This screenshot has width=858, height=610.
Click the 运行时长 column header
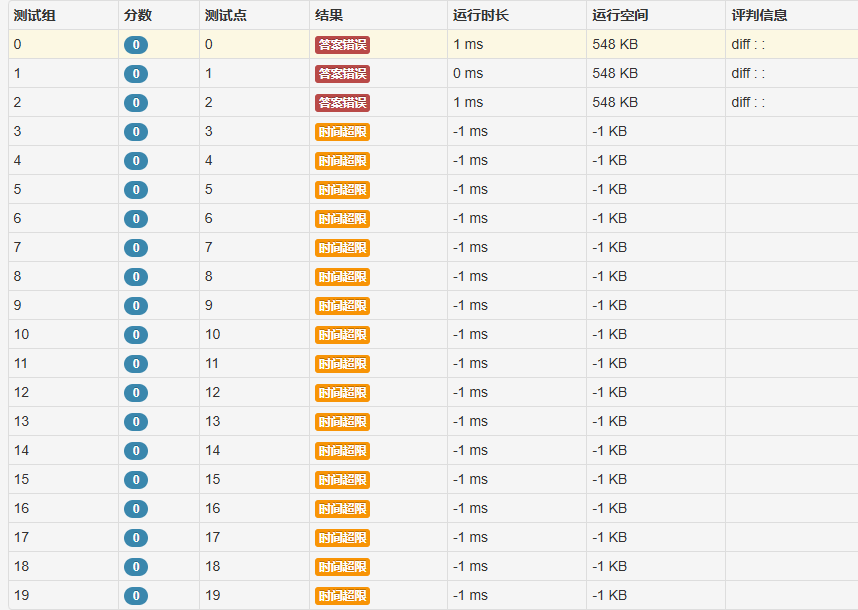coord(481,15)
